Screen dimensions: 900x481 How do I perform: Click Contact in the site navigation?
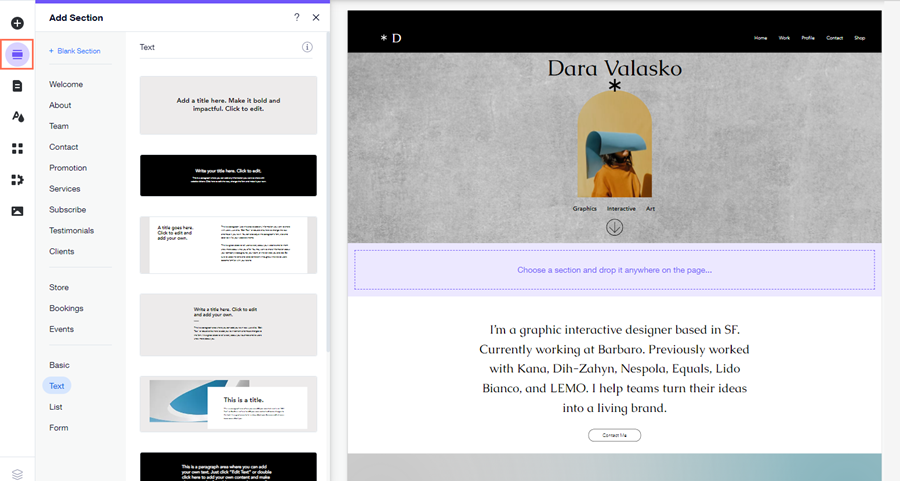[x=835, y=38]
